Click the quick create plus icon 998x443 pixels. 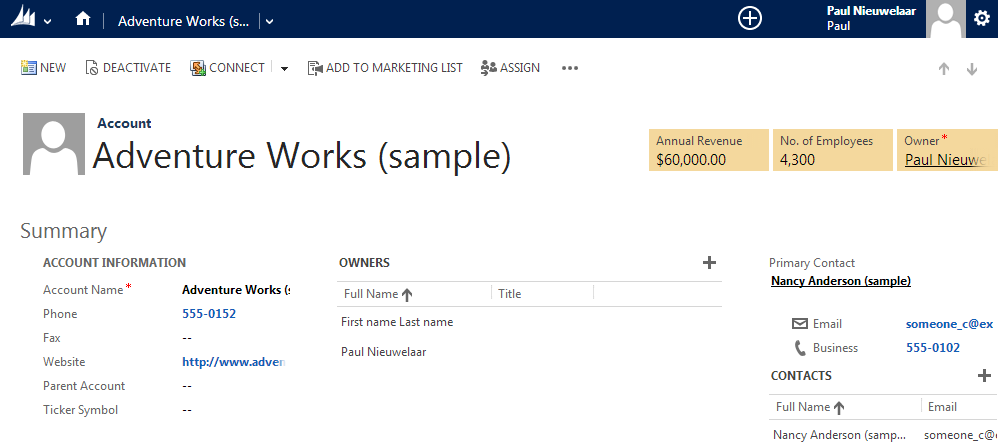749,19
